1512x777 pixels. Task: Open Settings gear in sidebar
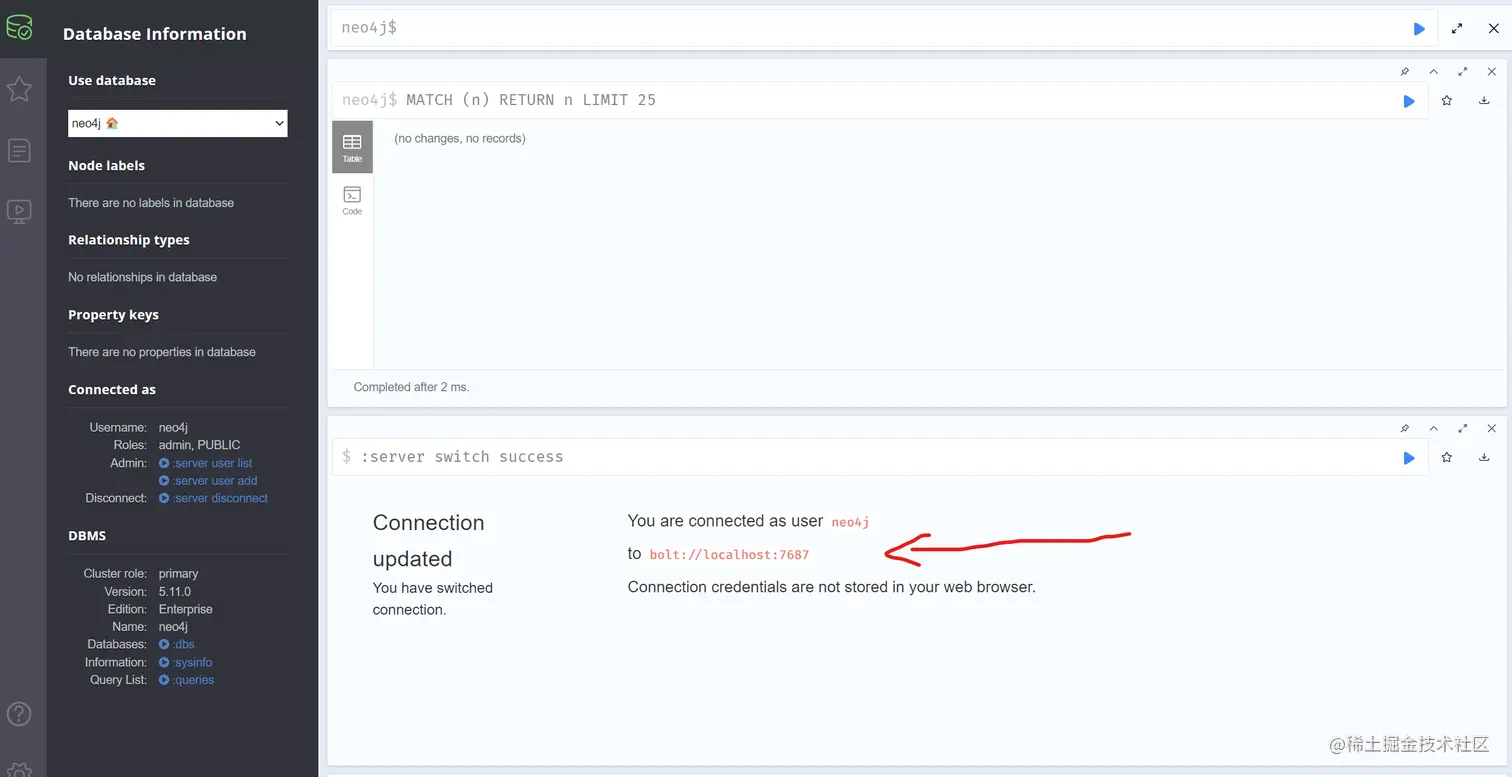click(19, 770)
